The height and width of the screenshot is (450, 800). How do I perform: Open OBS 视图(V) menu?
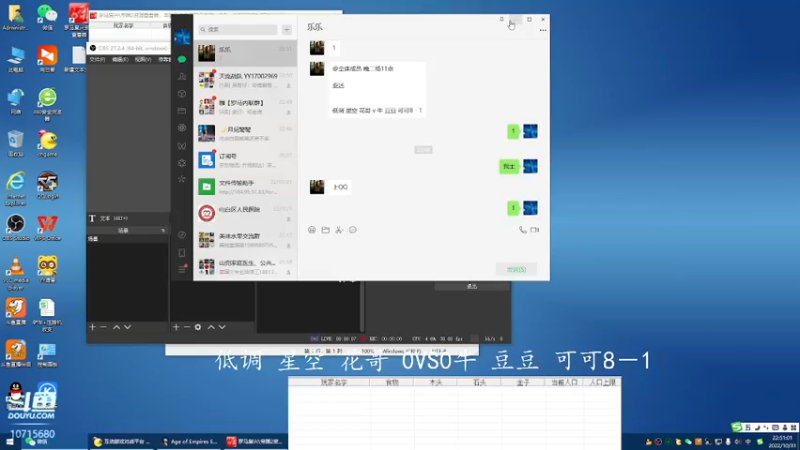coord(143,60)
